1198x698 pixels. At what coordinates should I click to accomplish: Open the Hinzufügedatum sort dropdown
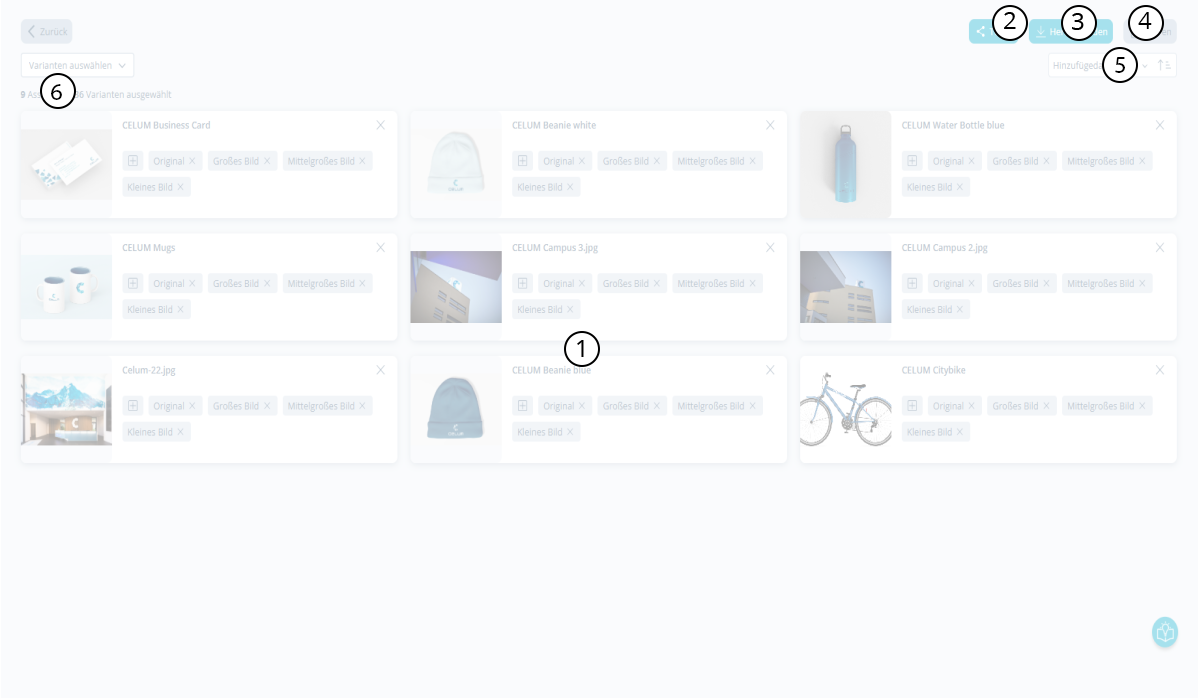click(x=1100, y=65)
